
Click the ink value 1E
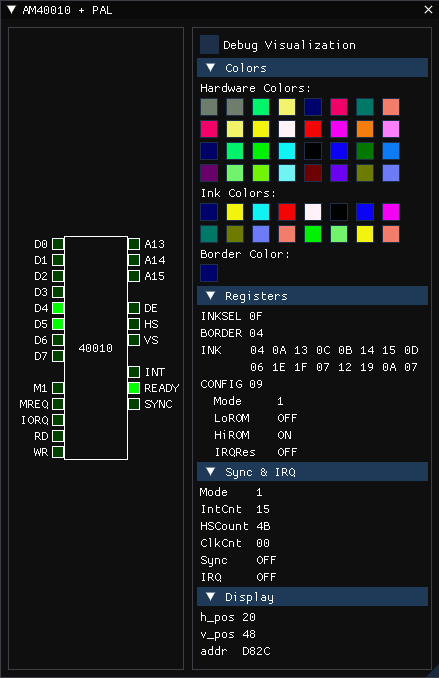coord(279,367)
